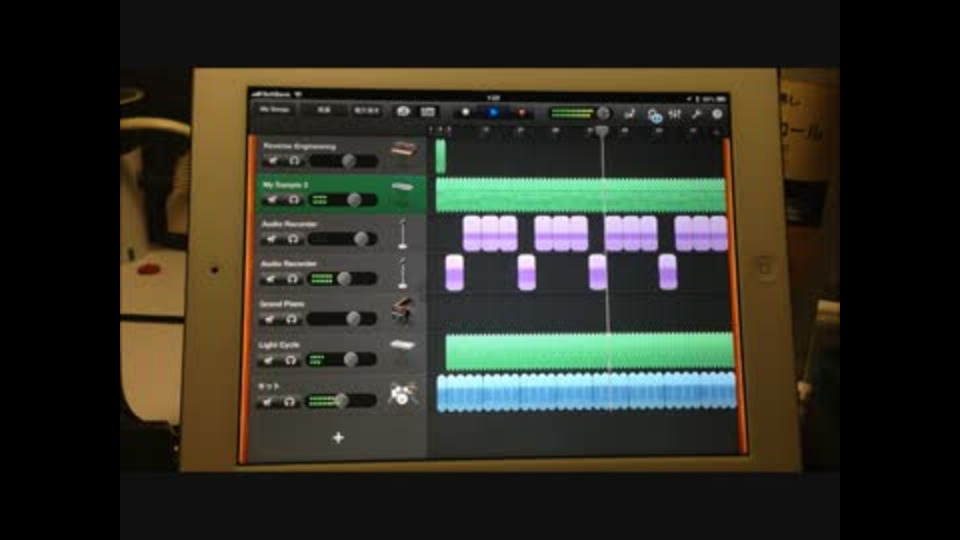Solo the Grand Piano track
The width and height of the screenshot is (960, 540).
(291, 319)
